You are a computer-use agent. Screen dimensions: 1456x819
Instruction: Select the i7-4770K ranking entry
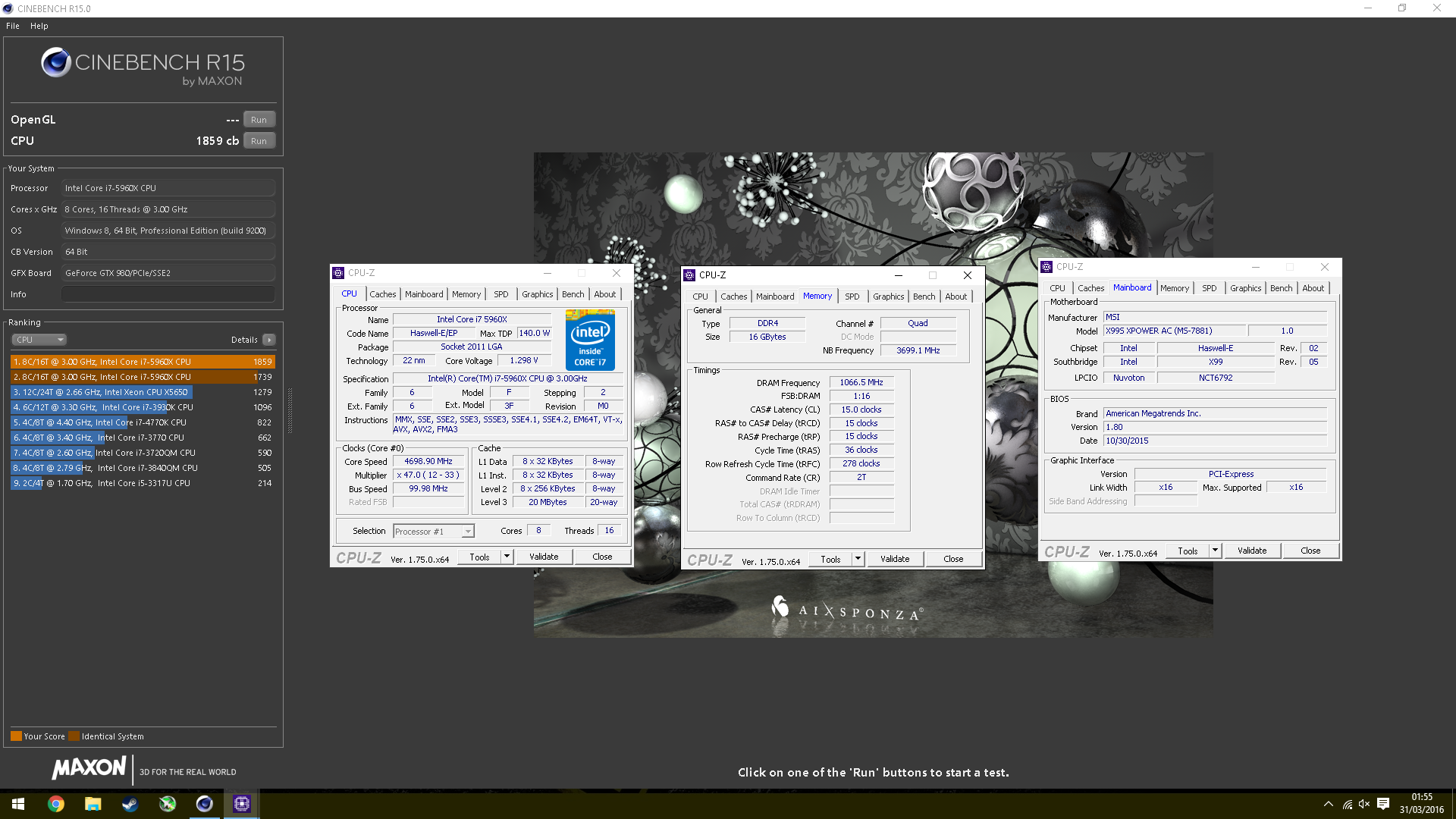pos(143,422)
